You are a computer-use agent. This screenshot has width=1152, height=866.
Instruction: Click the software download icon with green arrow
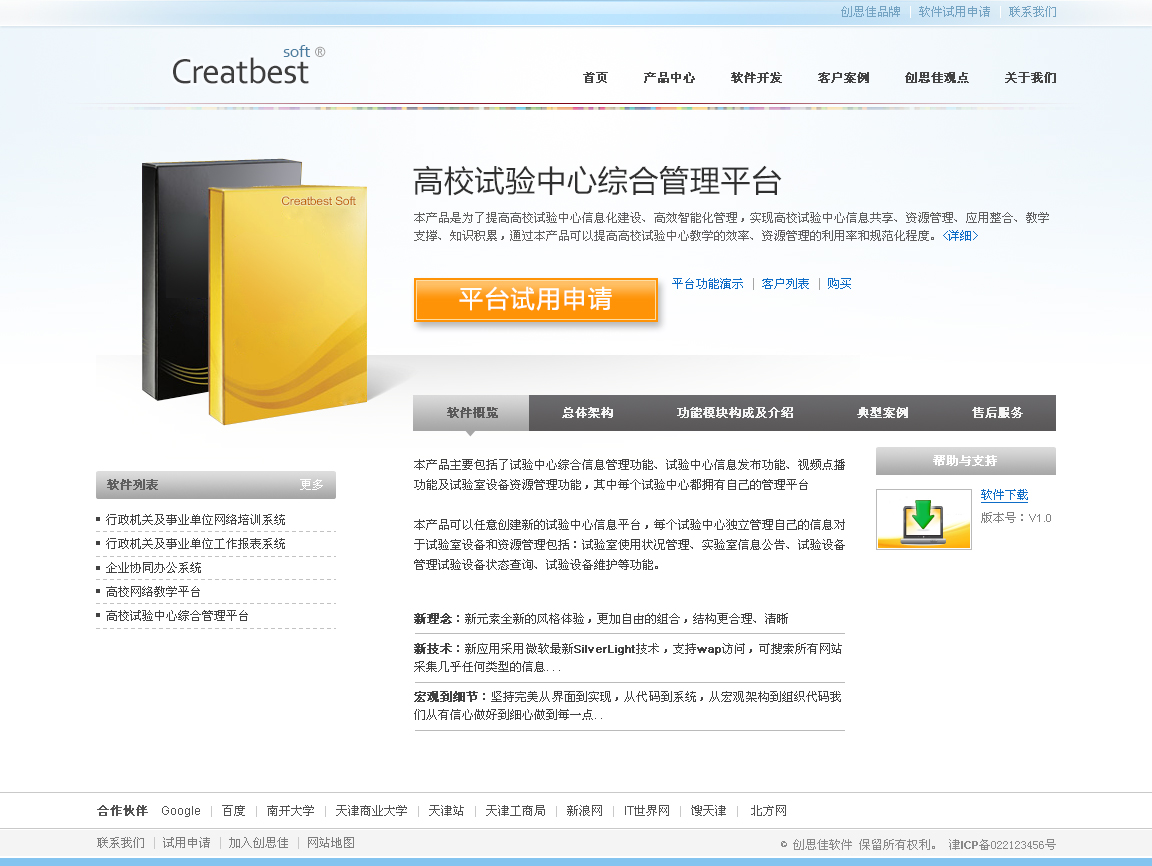tap(923, 519)
